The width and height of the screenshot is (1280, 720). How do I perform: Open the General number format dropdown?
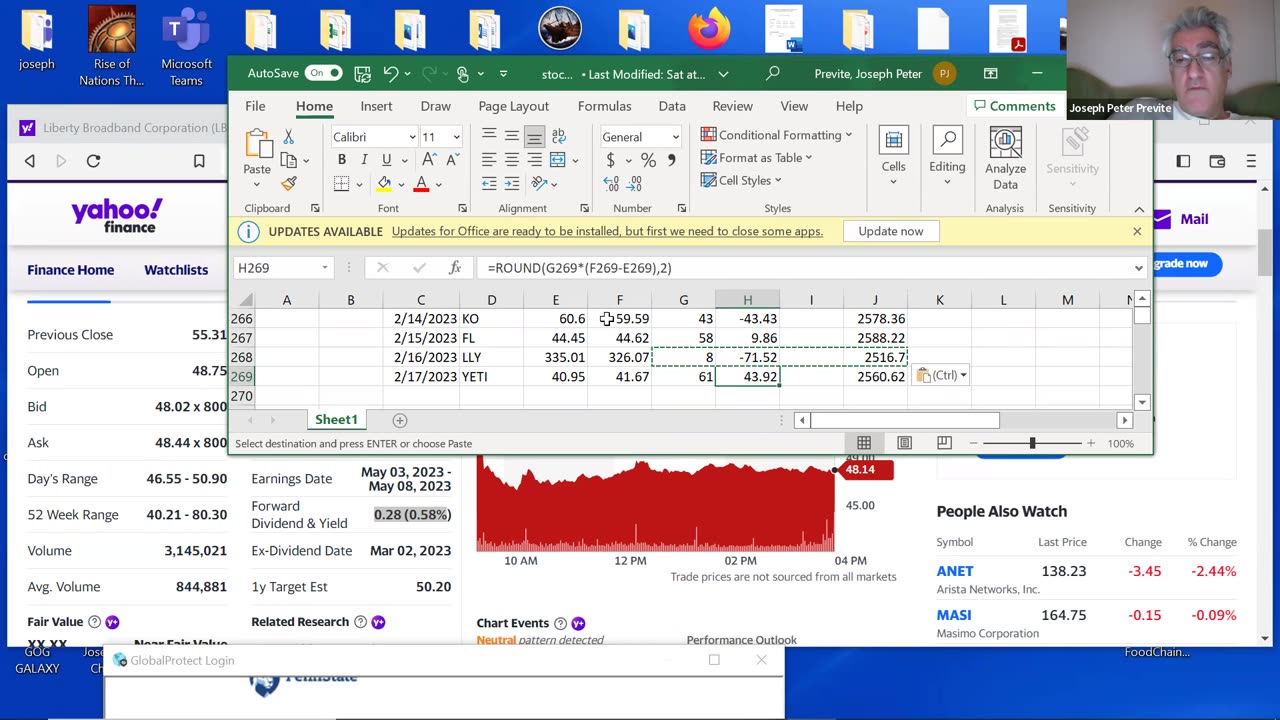(675, 137)
